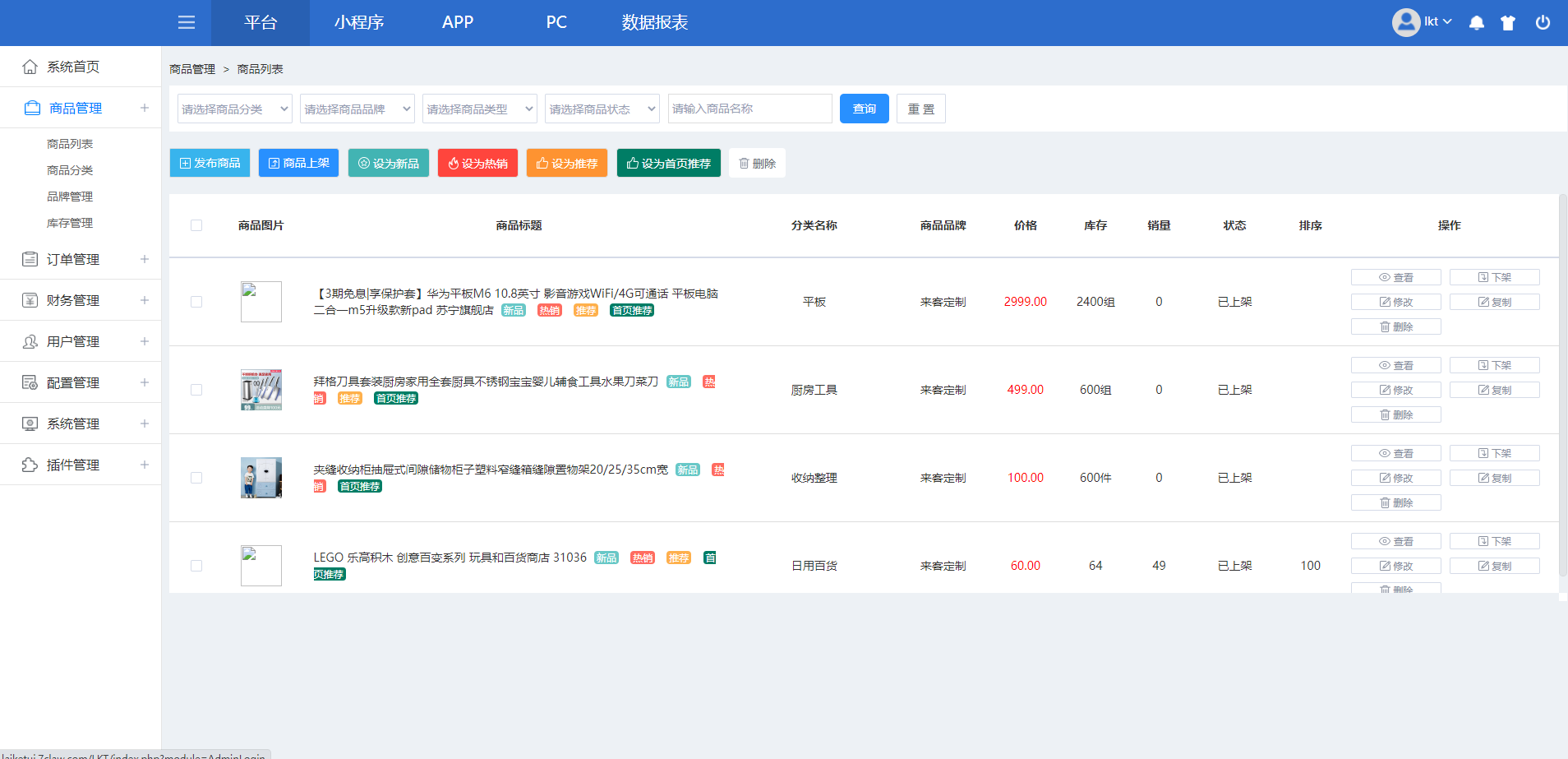Open the user avatar icon
The height and width of the screenshot is (759, 1568).
pyautogui.click(x=1405, y=22)
